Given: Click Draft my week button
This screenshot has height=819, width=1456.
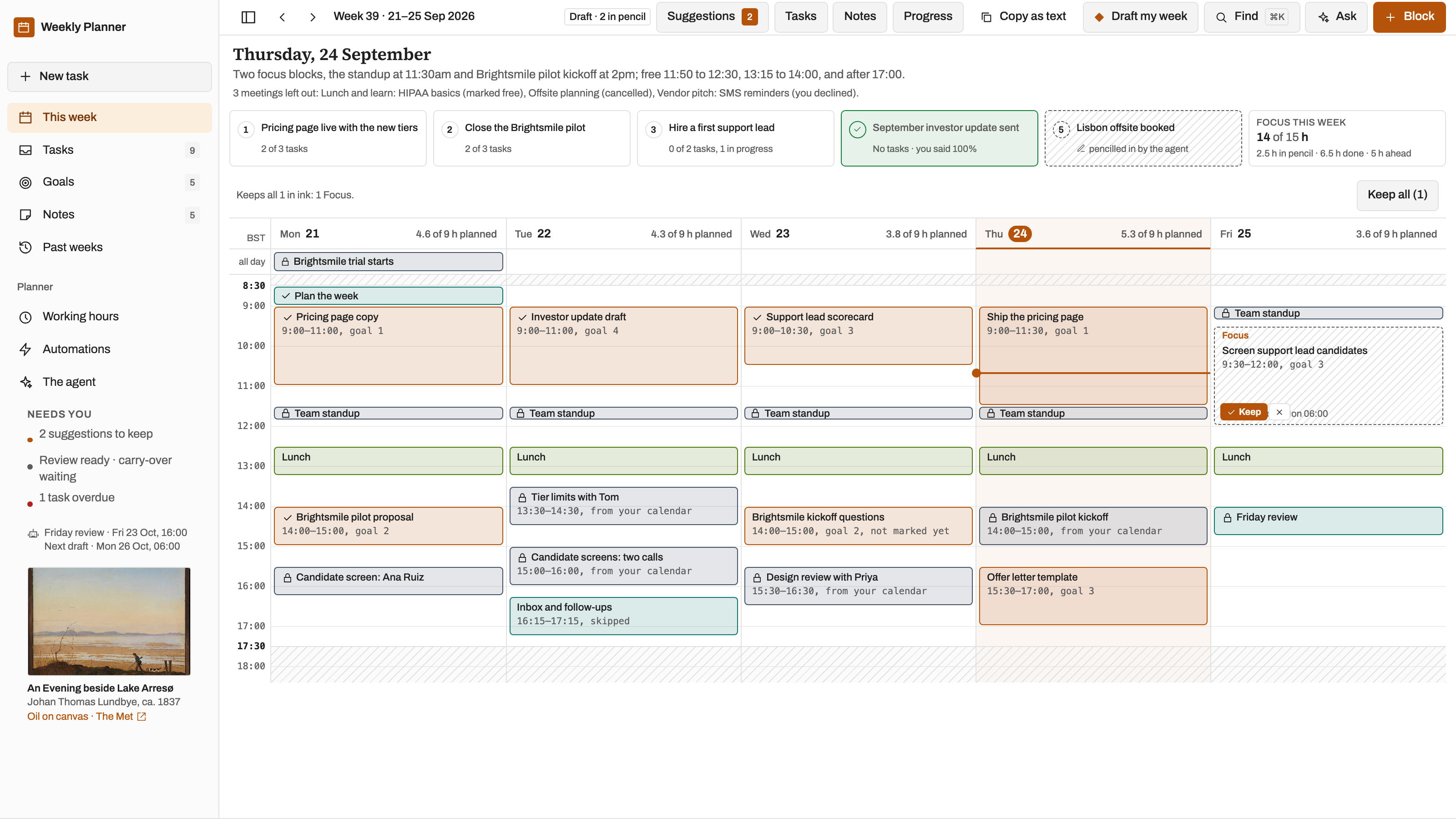Looking at the screenshot, I should (1140, 17).
